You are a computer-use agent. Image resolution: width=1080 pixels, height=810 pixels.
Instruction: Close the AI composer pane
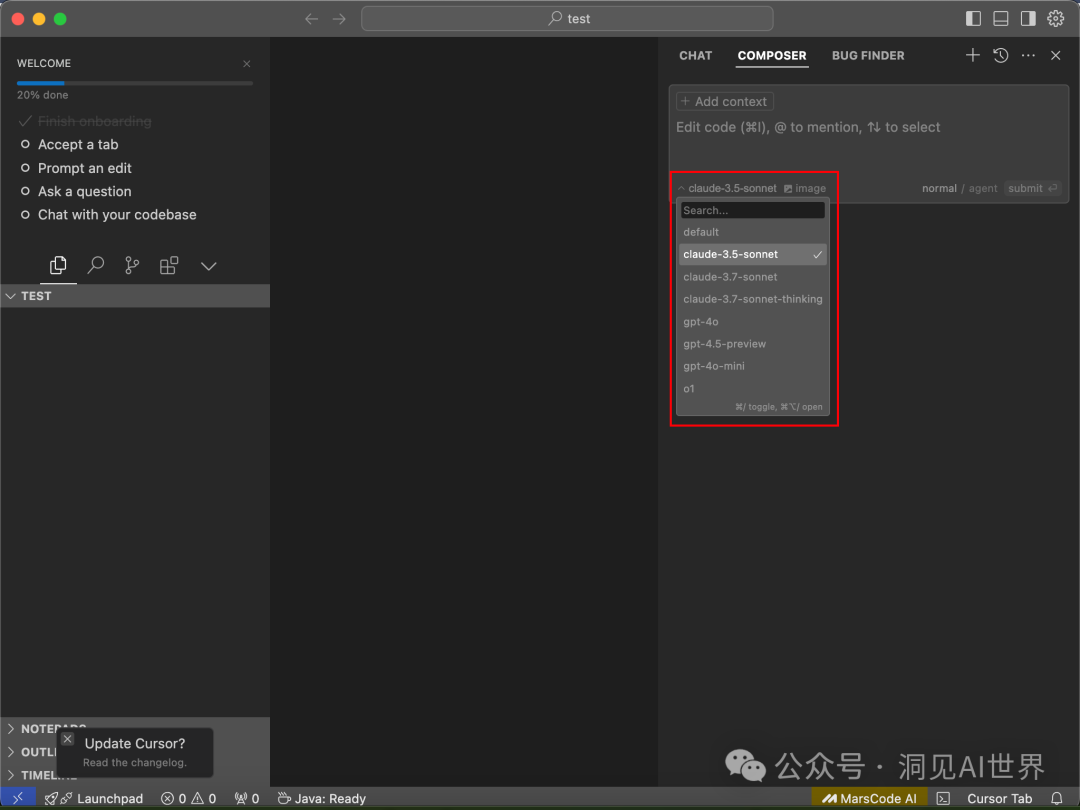1056,55
